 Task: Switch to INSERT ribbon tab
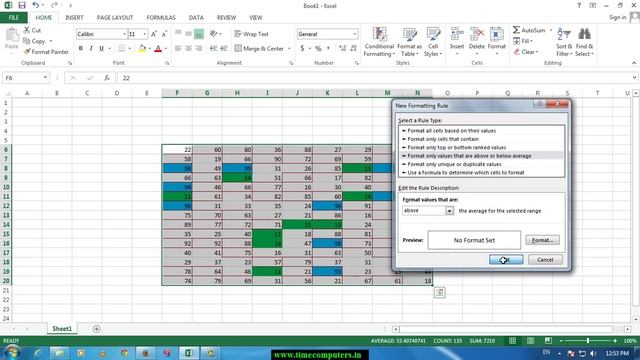point(74,18)
